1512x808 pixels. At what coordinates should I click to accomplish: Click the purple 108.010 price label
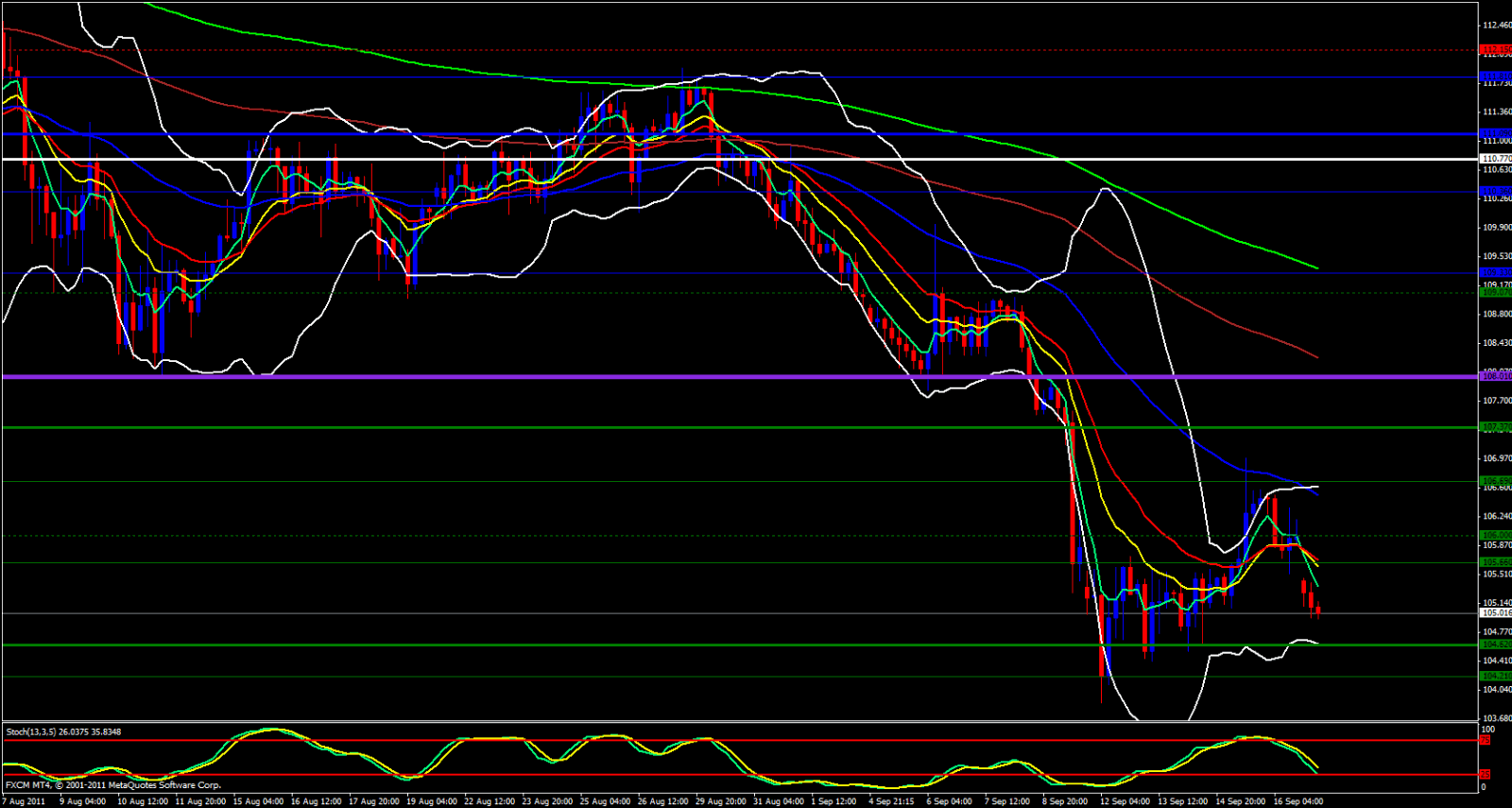click(x=1496, y=376)
